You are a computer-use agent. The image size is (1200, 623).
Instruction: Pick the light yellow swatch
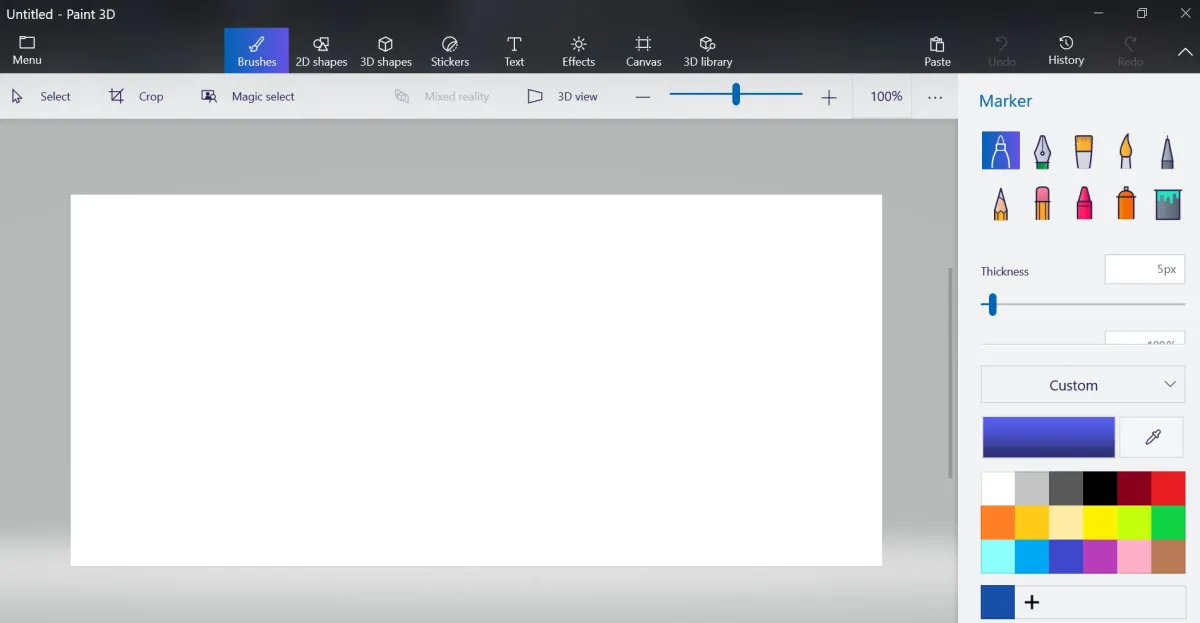1066,522
